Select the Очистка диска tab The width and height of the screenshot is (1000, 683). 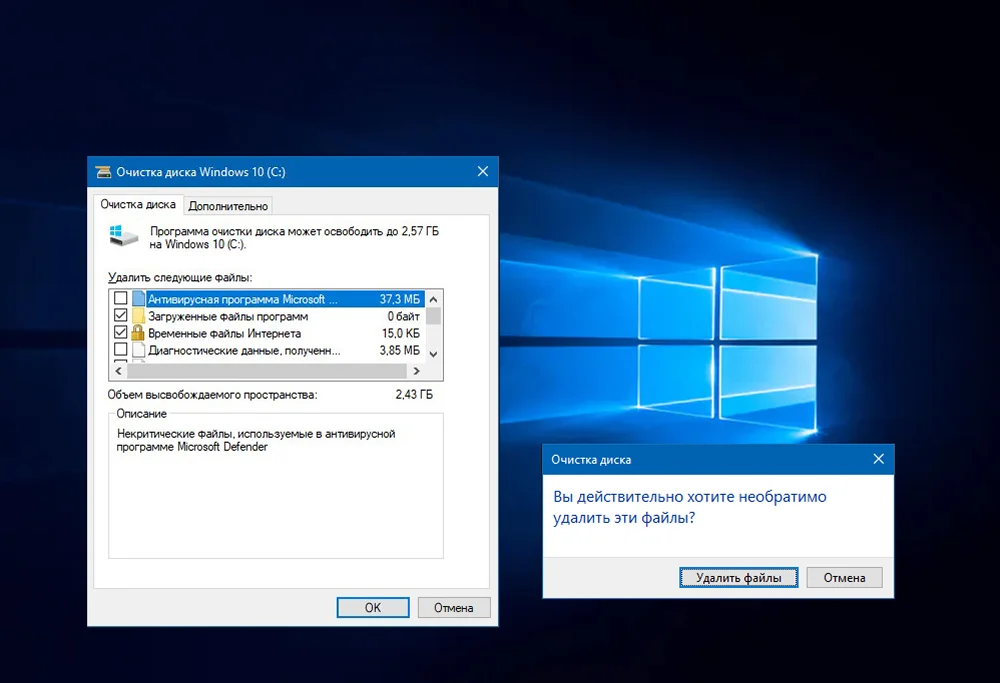click(138, 205)
